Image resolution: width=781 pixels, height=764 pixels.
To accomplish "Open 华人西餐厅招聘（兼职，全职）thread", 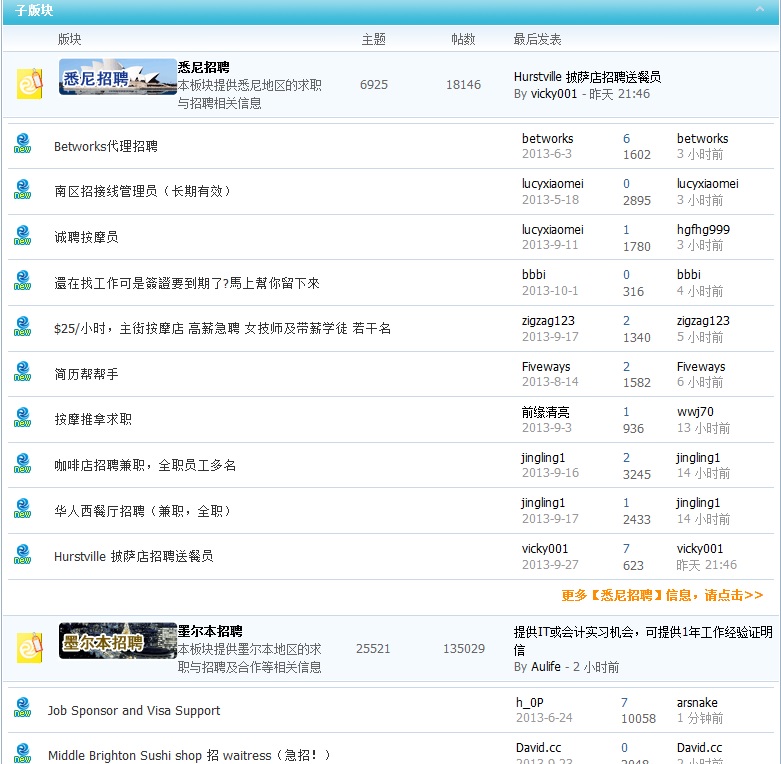I will pyautogui.click(x=143, y=511).
